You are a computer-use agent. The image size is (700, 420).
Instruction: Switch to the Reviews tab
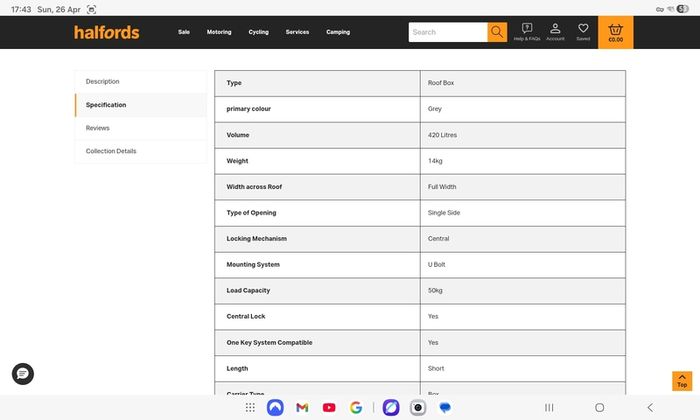141,128
